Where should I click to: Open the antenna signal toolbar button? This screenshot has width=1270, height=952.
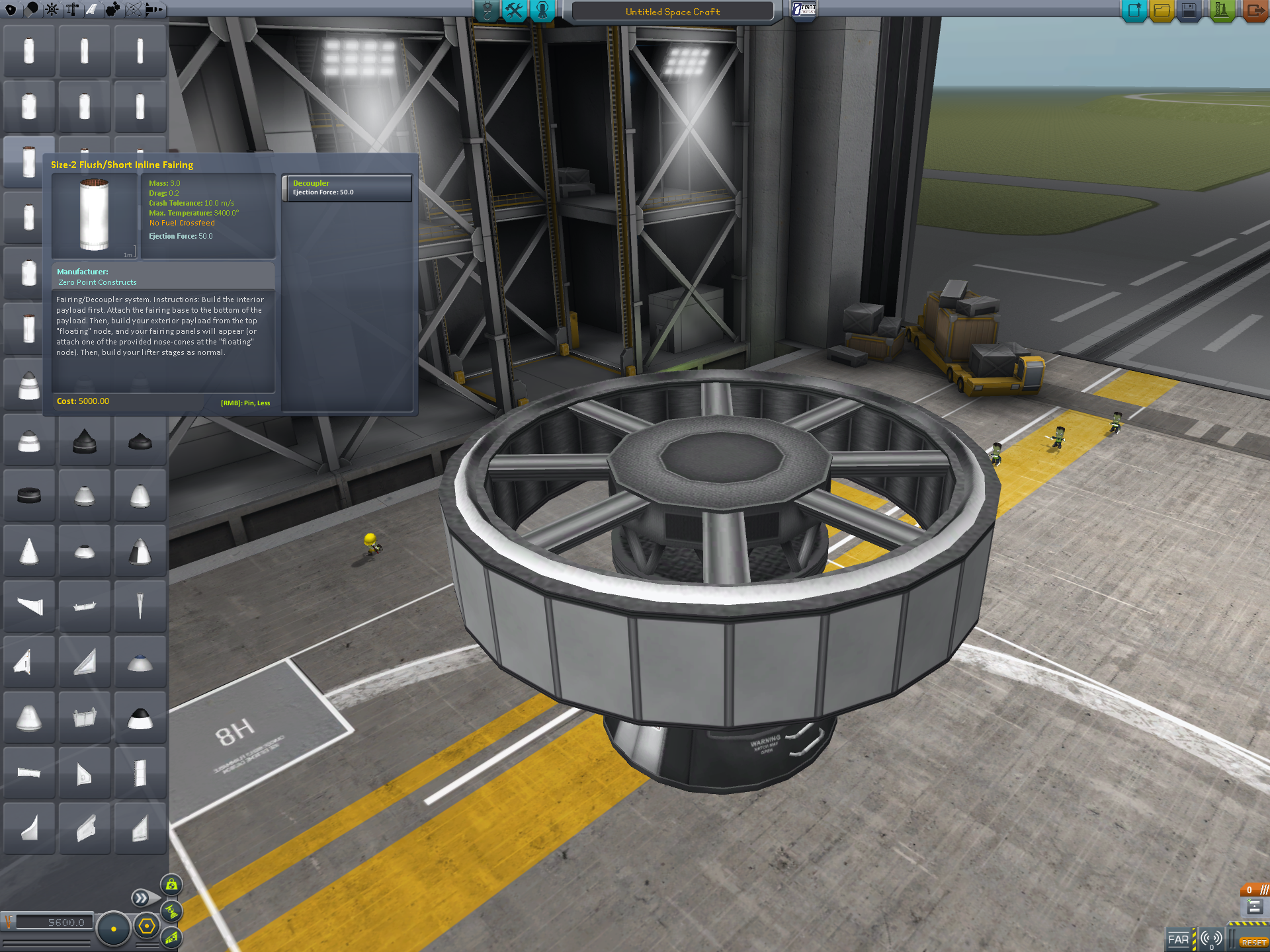point(1211,939)
